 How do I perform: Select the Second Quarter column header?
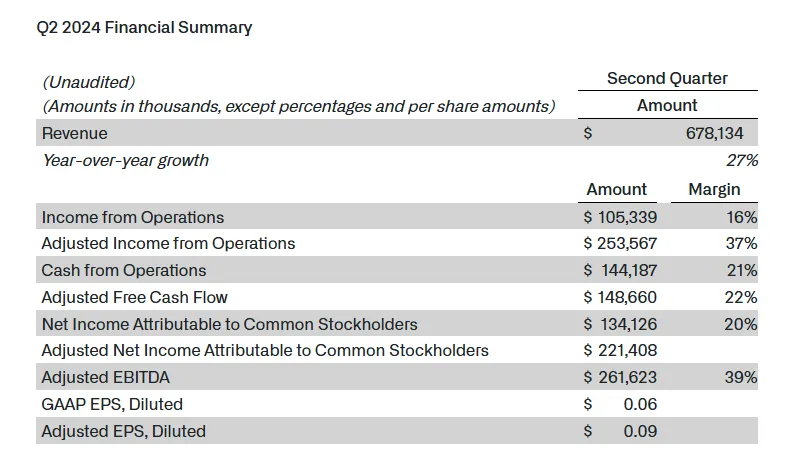coord(667,79)
